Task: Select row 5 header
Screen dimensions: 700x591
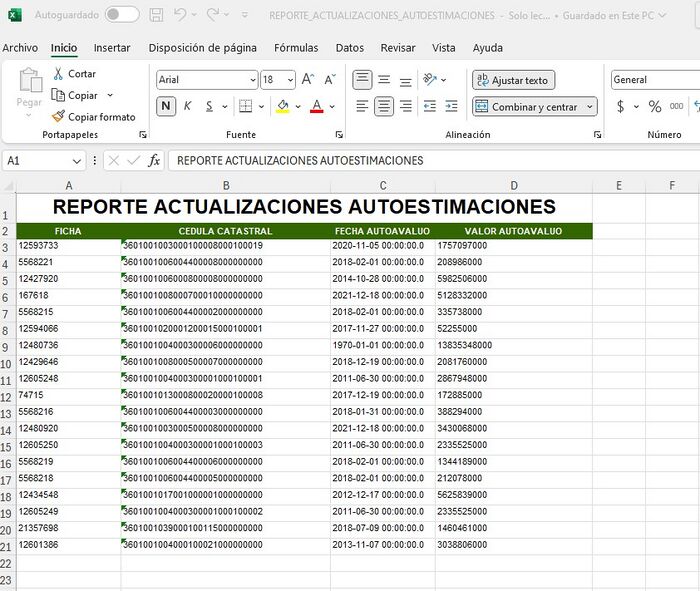Action: [6, 281]
